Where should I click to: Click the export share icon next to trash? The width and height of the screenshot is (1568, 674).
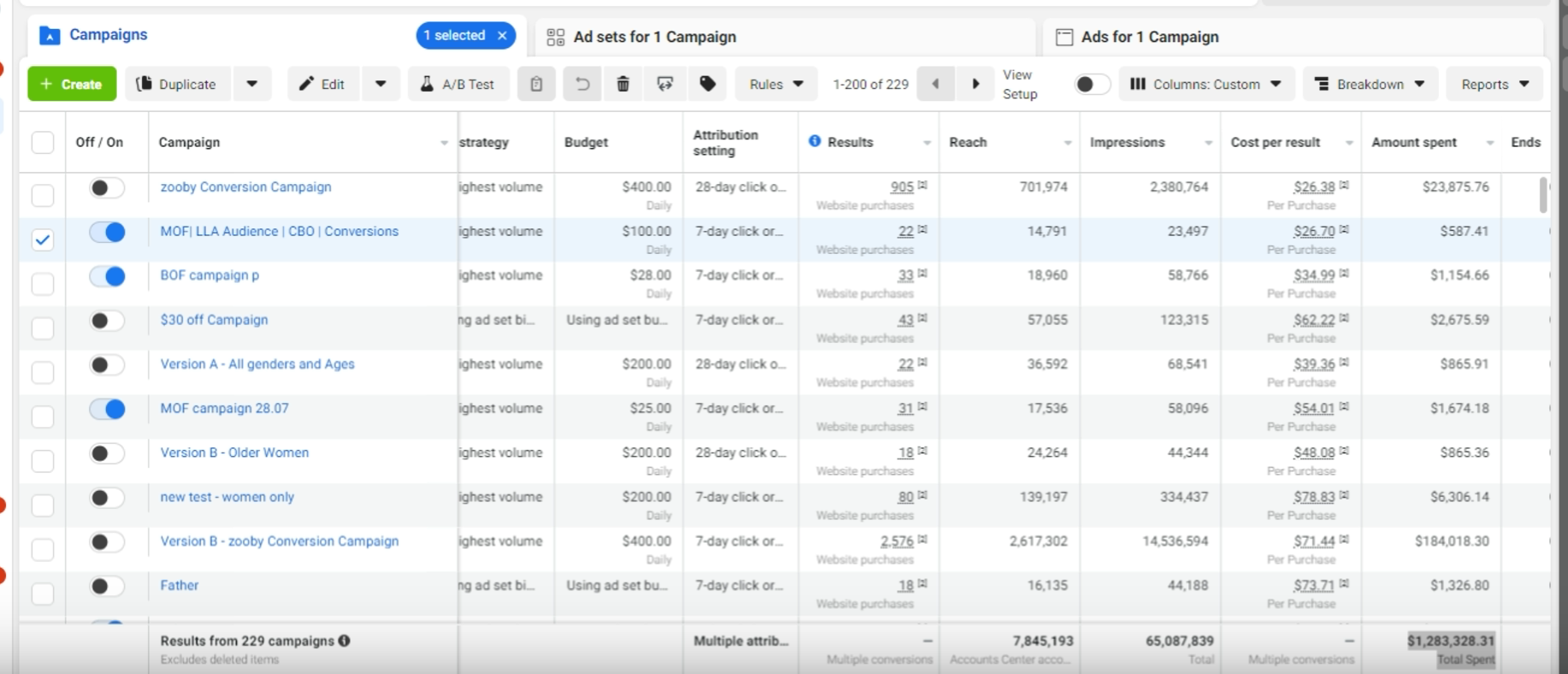click(x=665, y=84)
